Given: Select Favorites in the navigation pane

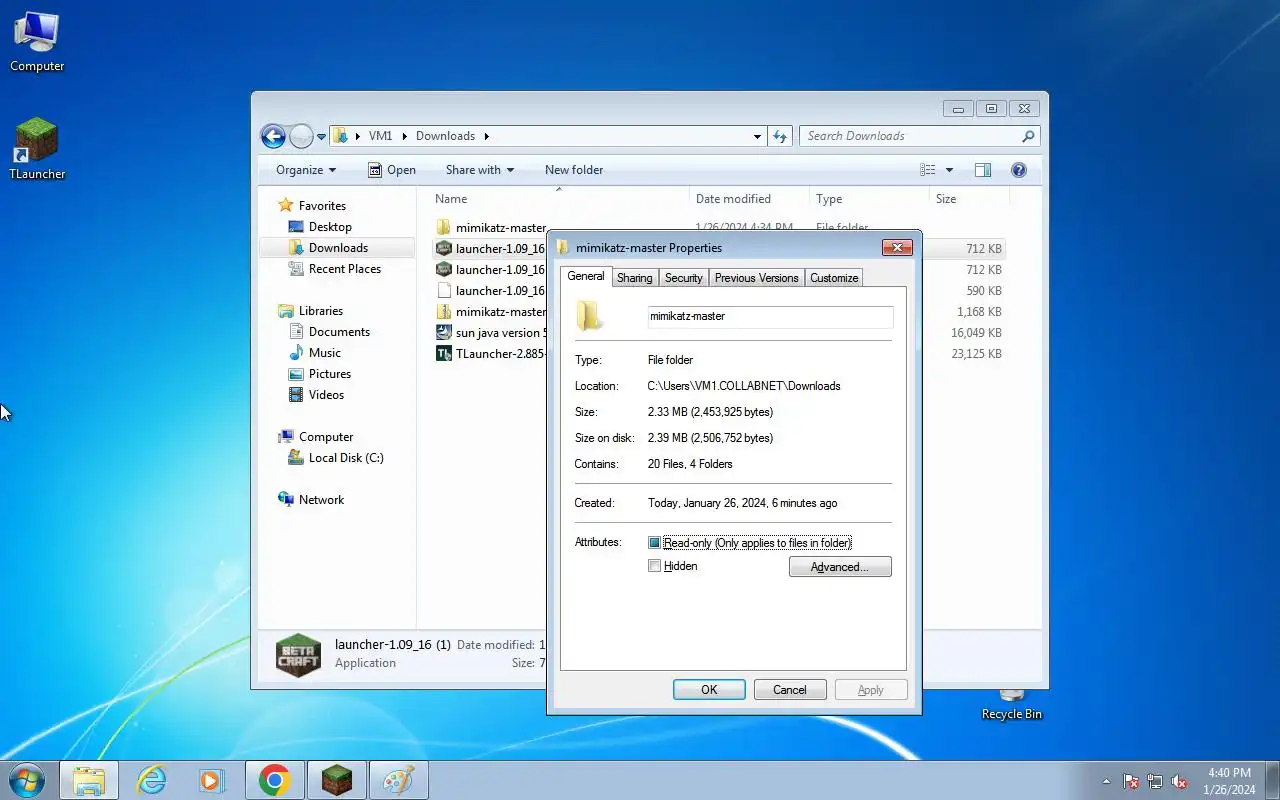Looking at the screenshot, I should tap(322, 205).
